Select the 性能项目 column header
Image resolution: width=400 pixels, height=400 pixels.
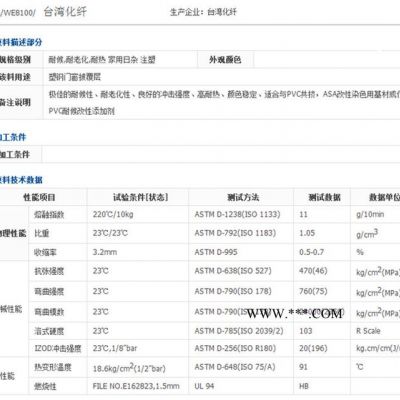39,197
